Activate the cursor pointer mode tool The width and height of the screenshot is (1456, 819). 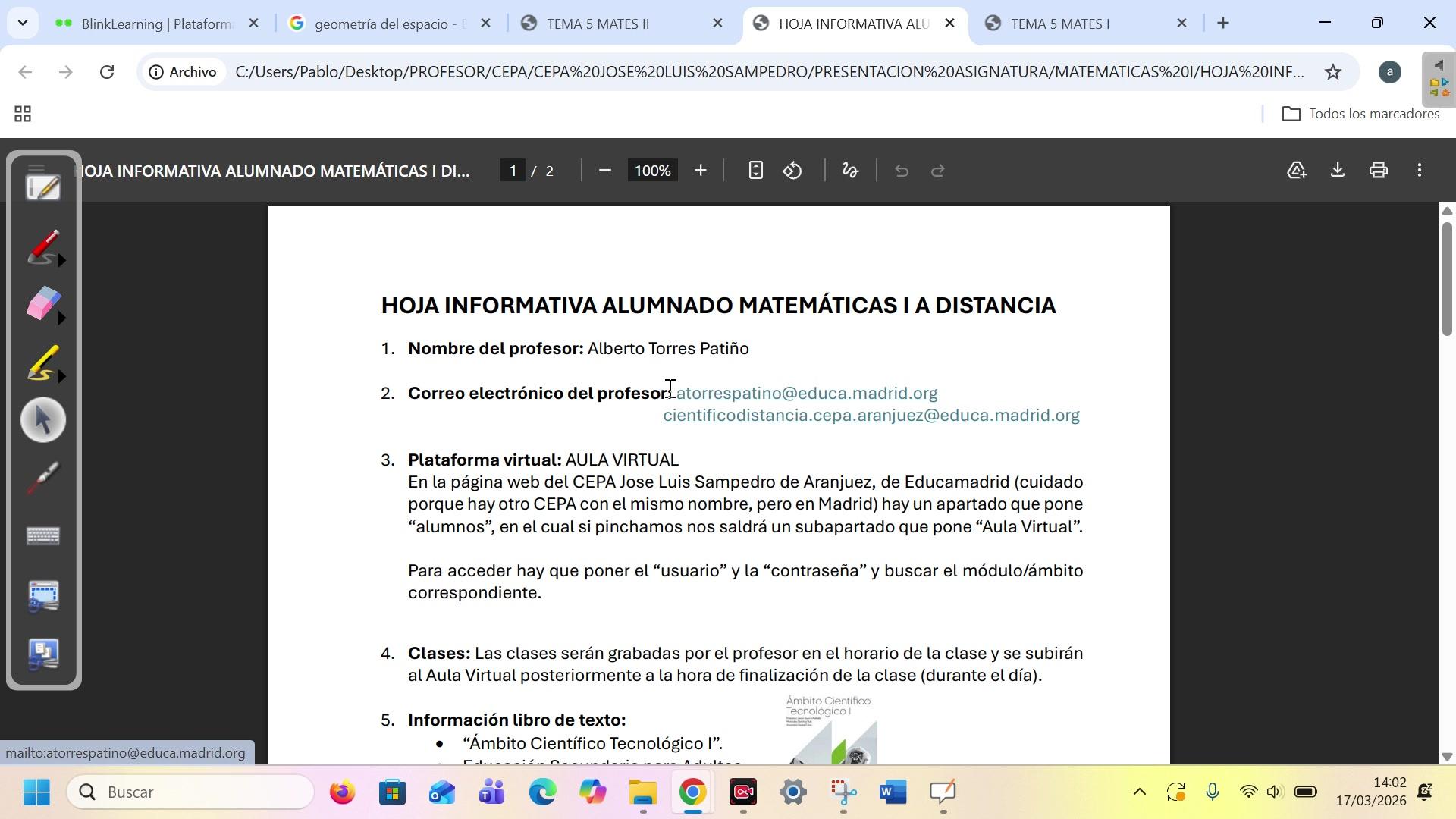point(43,420)
